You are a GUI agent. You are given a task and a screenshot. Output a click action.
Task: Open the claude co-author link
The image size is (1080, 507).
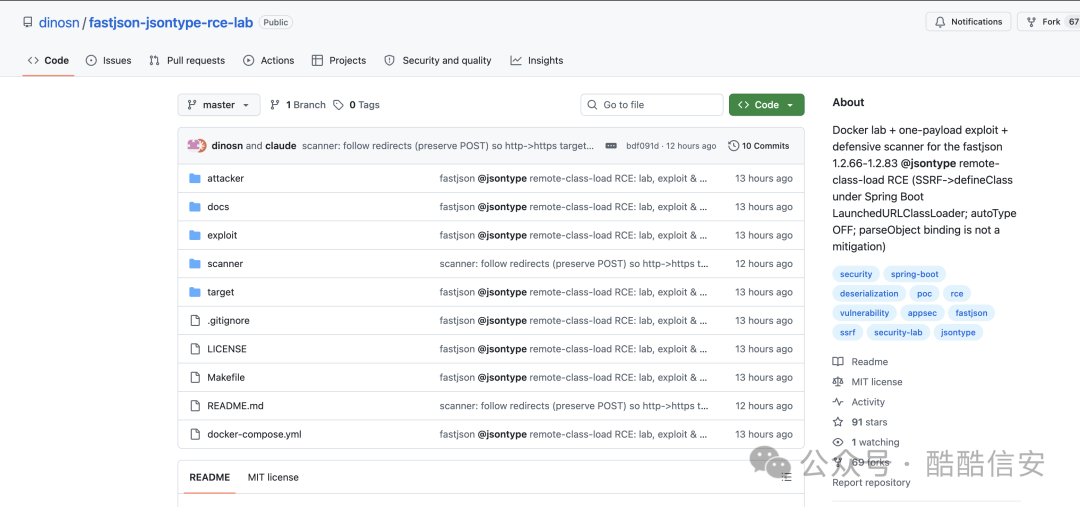280,146
